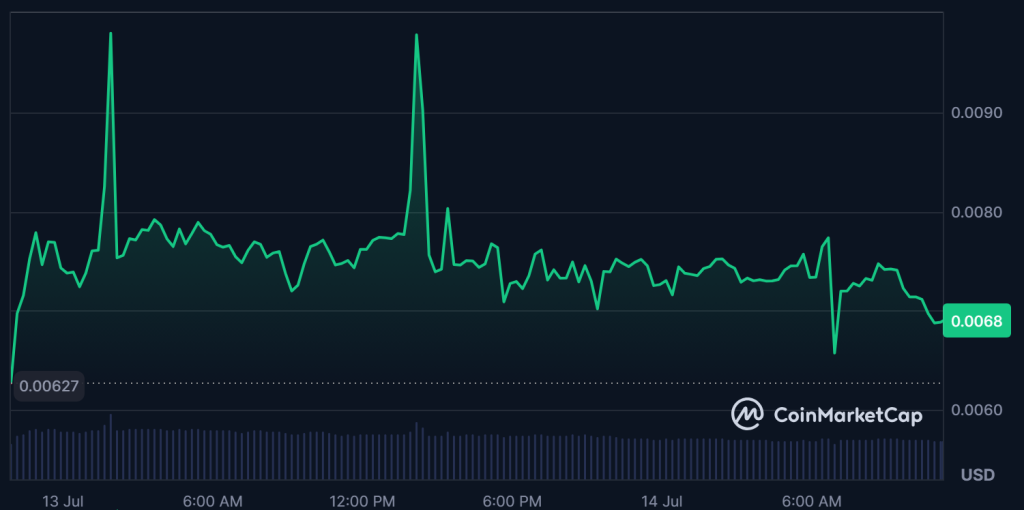Select the 0.0090 y-axis label
The width and height of the screenshot is (1024, 510).
[975, 113]
